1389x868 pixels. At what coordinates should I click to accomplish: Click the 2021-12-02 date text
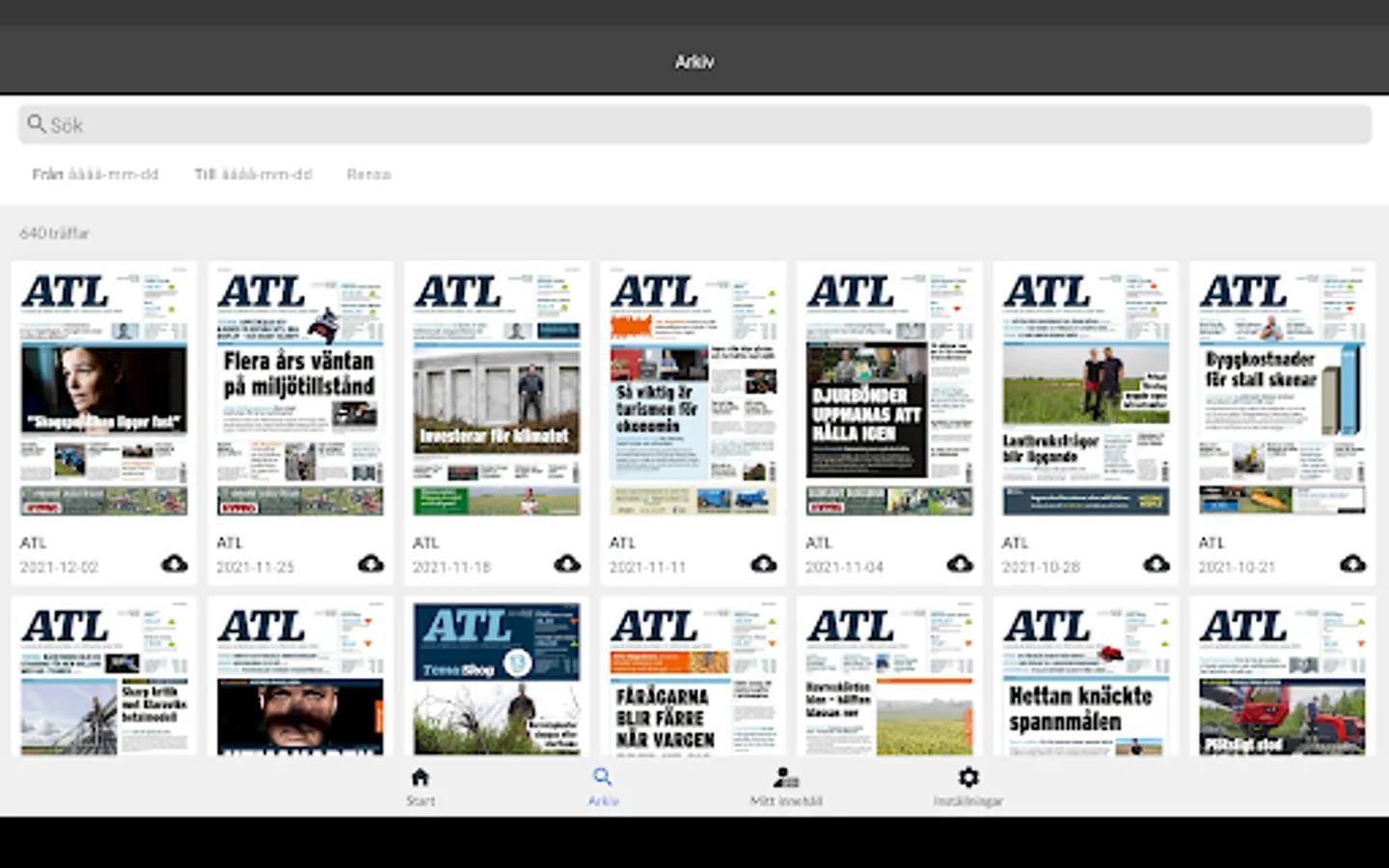[x=59, y=567]
